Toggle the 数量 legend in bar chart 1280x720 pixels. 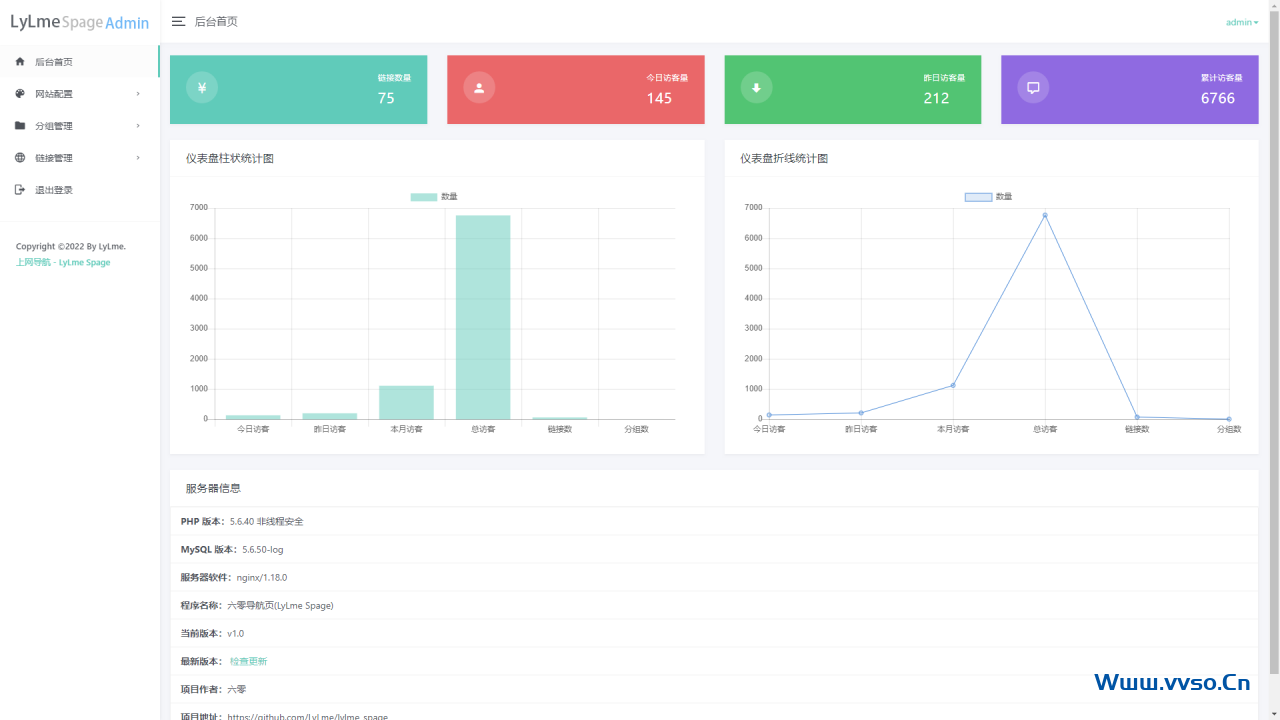[x=434, y=197]
